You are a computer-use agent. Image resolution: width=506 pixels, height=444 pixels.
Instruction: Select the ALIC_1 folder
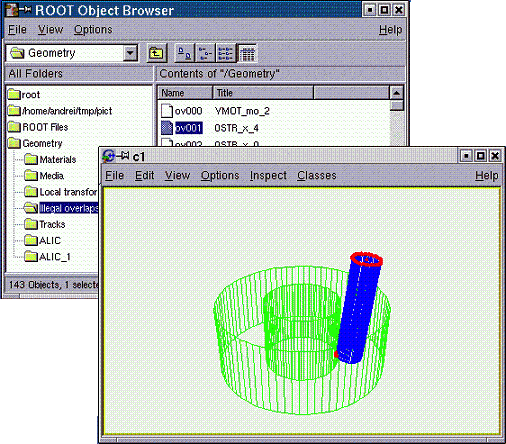click(x=47, y=256)
